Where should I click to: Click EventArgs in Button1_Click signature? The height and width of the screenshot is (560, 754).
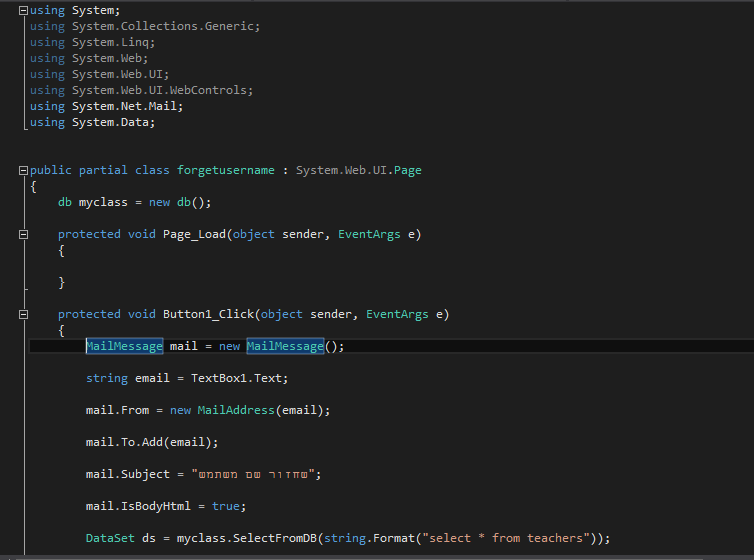tap(397, 314)
